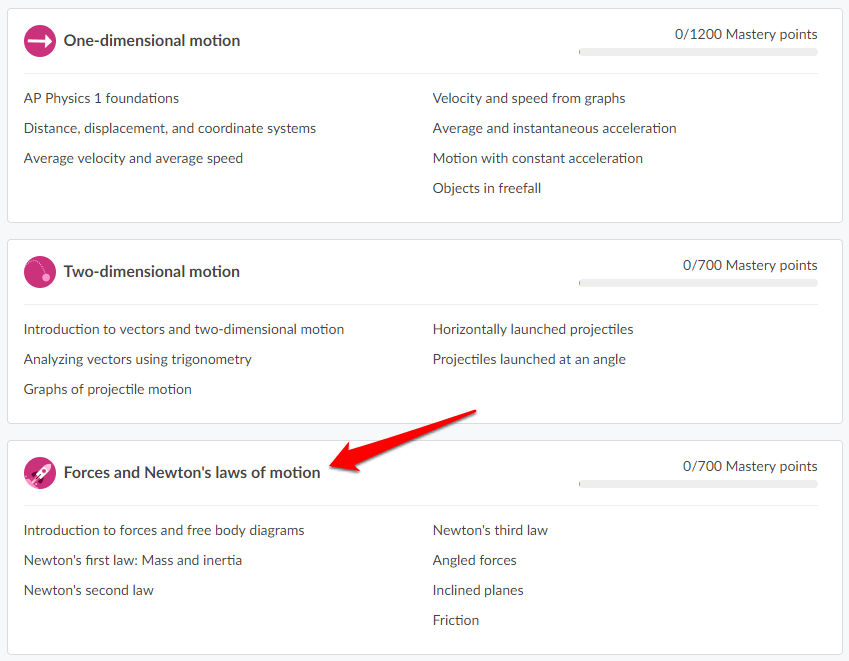Screen dimensions: 849x661
Task: Visit Horizontally launched projectiles lesson
Action: click(533, 330)
